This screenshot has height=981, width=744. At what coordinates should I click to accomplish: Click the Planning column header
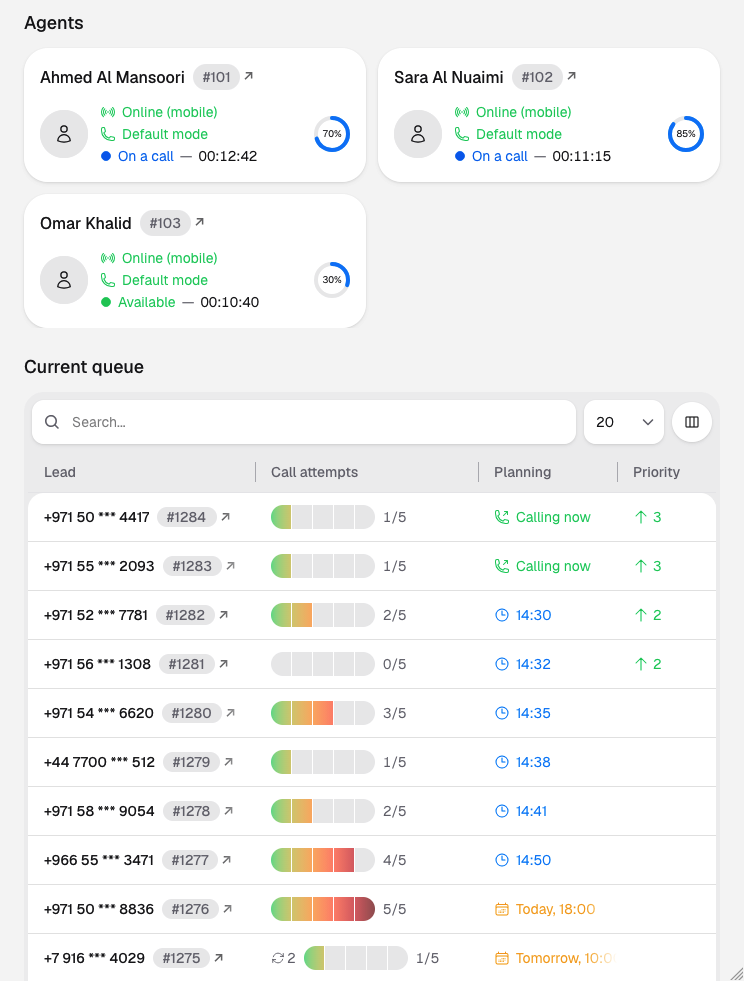pyautogui.click(x=522, y=472)
